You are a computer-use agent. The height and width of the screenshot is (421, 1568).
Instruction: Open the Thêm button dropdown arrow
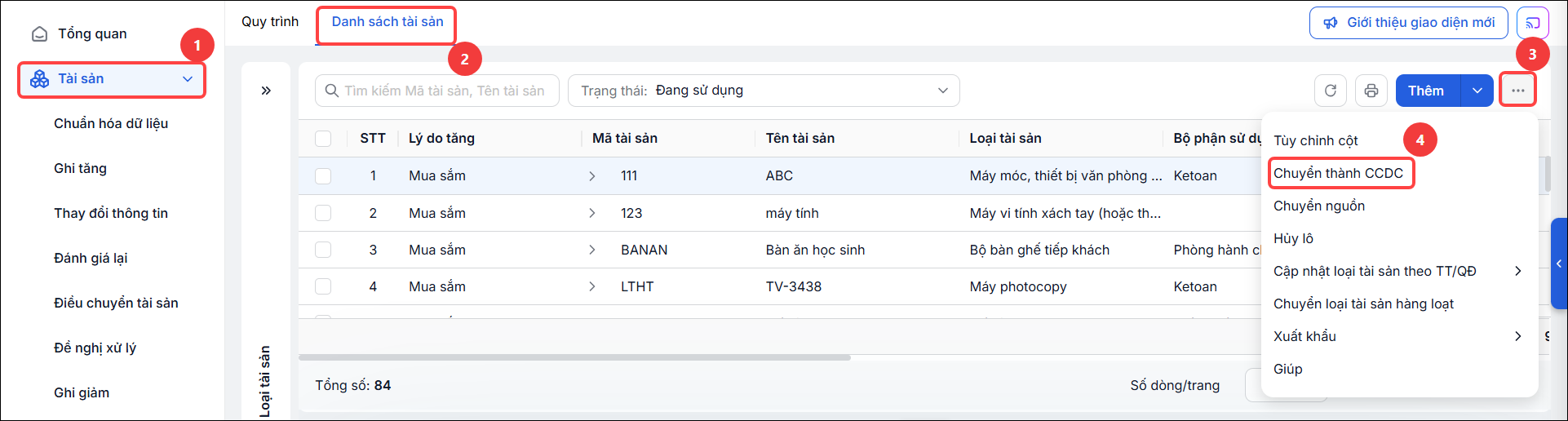(x=1477, y=91)
